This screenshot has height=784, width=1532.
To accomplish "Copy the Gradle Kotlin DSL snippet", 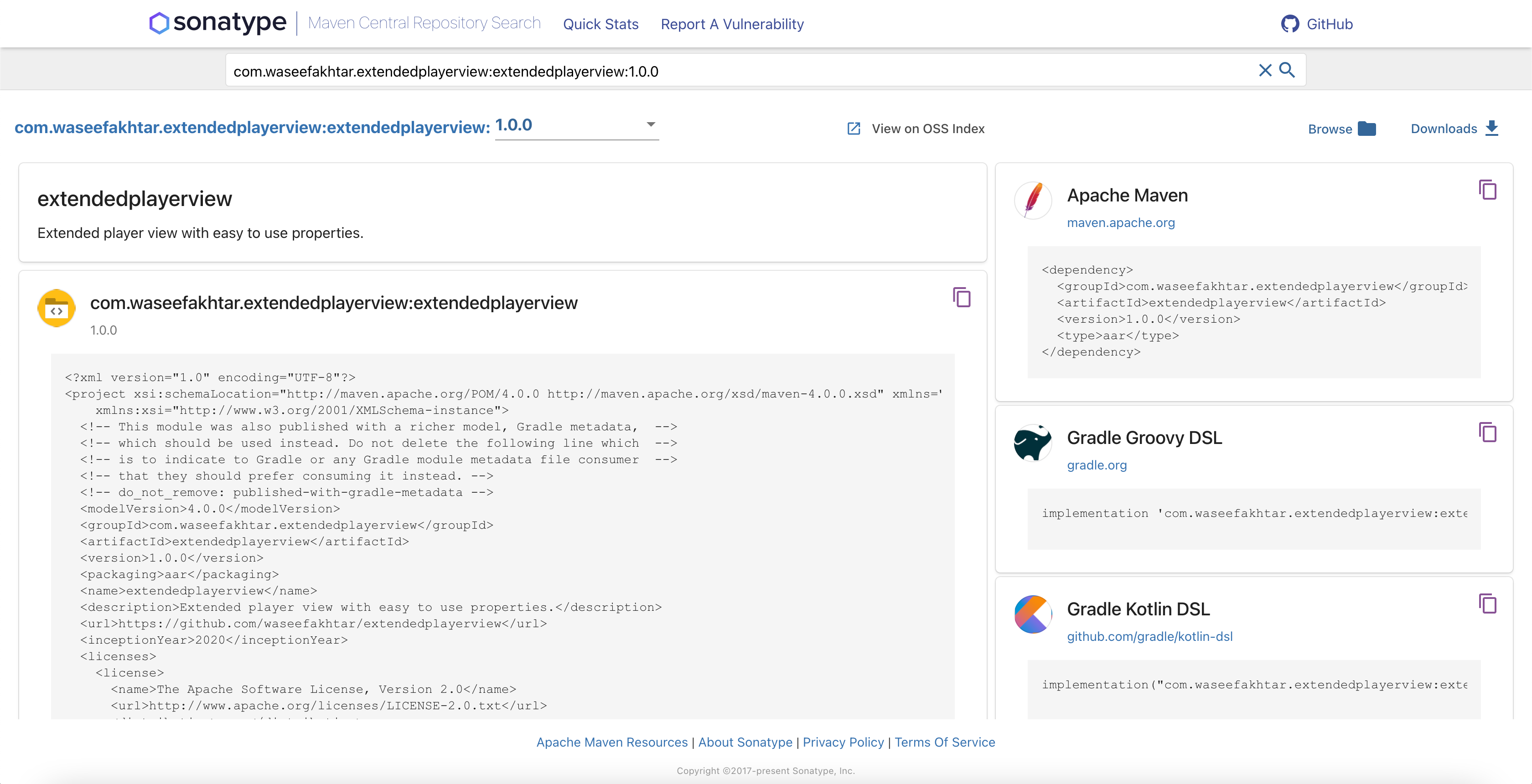I will click(x=1487, y=604).
